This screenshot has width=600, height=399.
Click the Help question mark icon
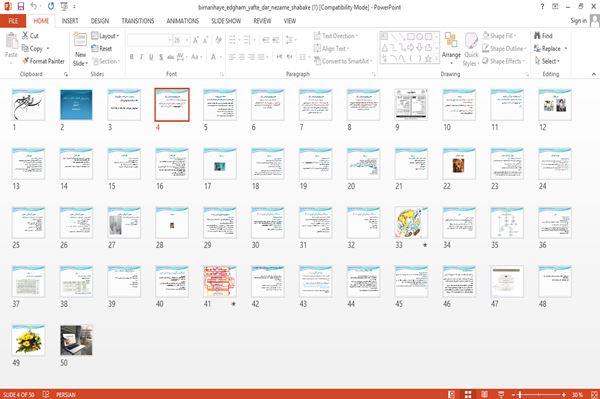click(542, 7)
